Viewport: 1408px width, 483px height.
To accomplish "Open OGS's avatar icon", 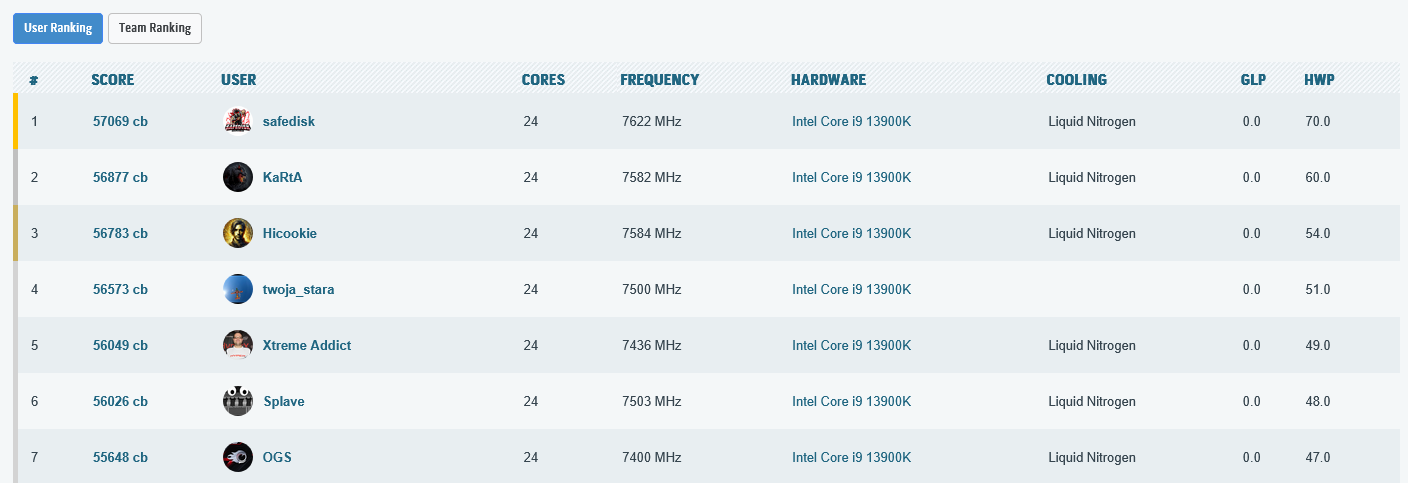I will (x=238, y=457).
